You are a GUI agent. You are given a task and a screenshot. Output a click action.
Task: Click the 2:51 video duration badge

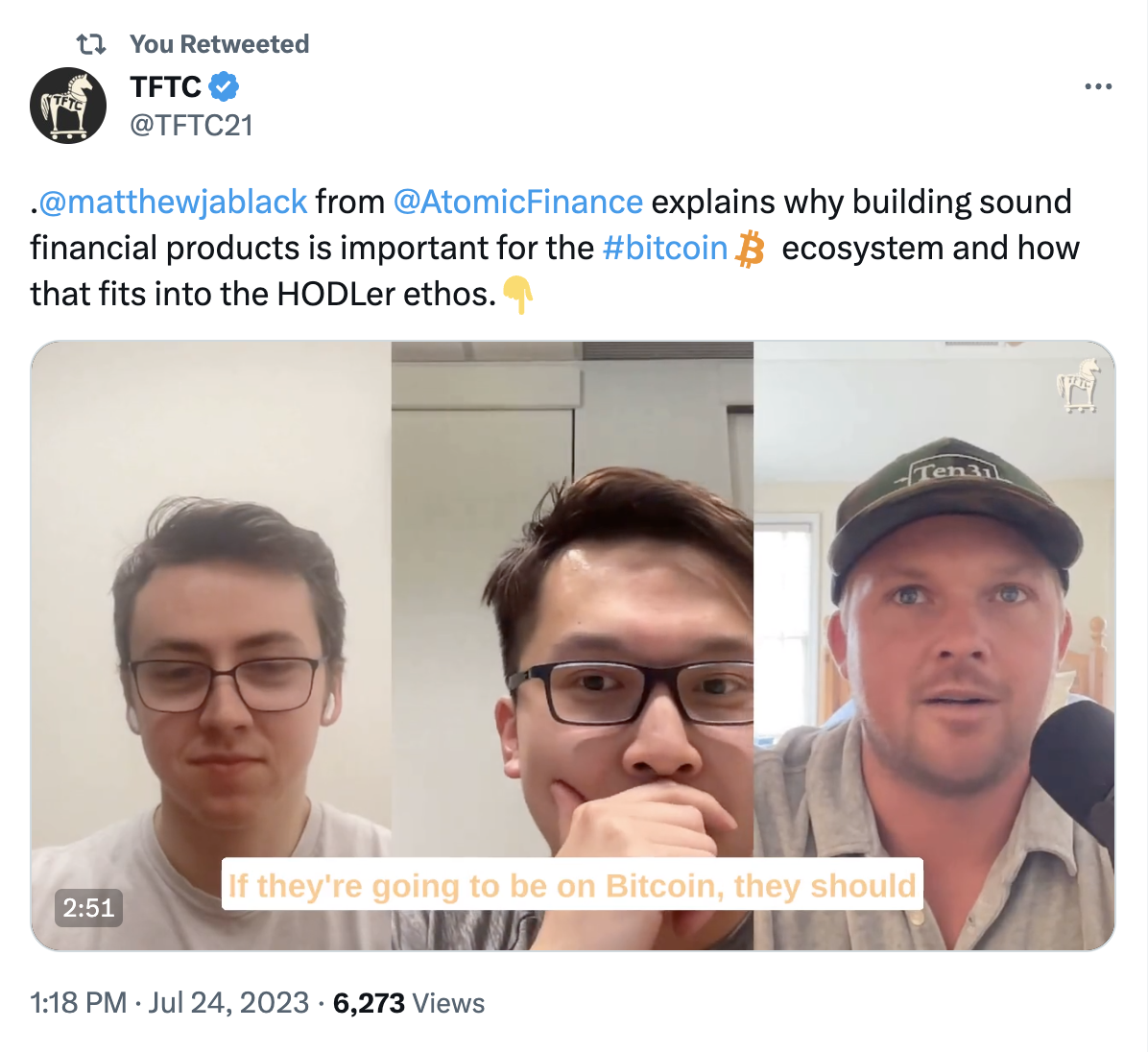pyautogui.click(x=88, y=907)
